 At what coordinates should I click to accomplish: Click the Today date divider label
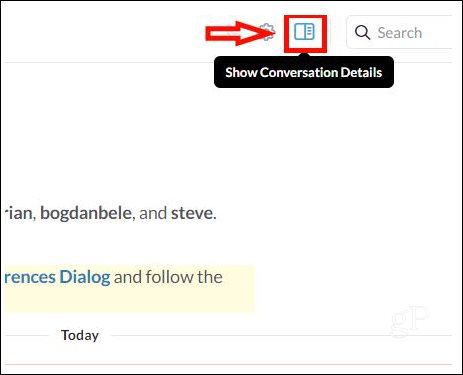[80, 335]
